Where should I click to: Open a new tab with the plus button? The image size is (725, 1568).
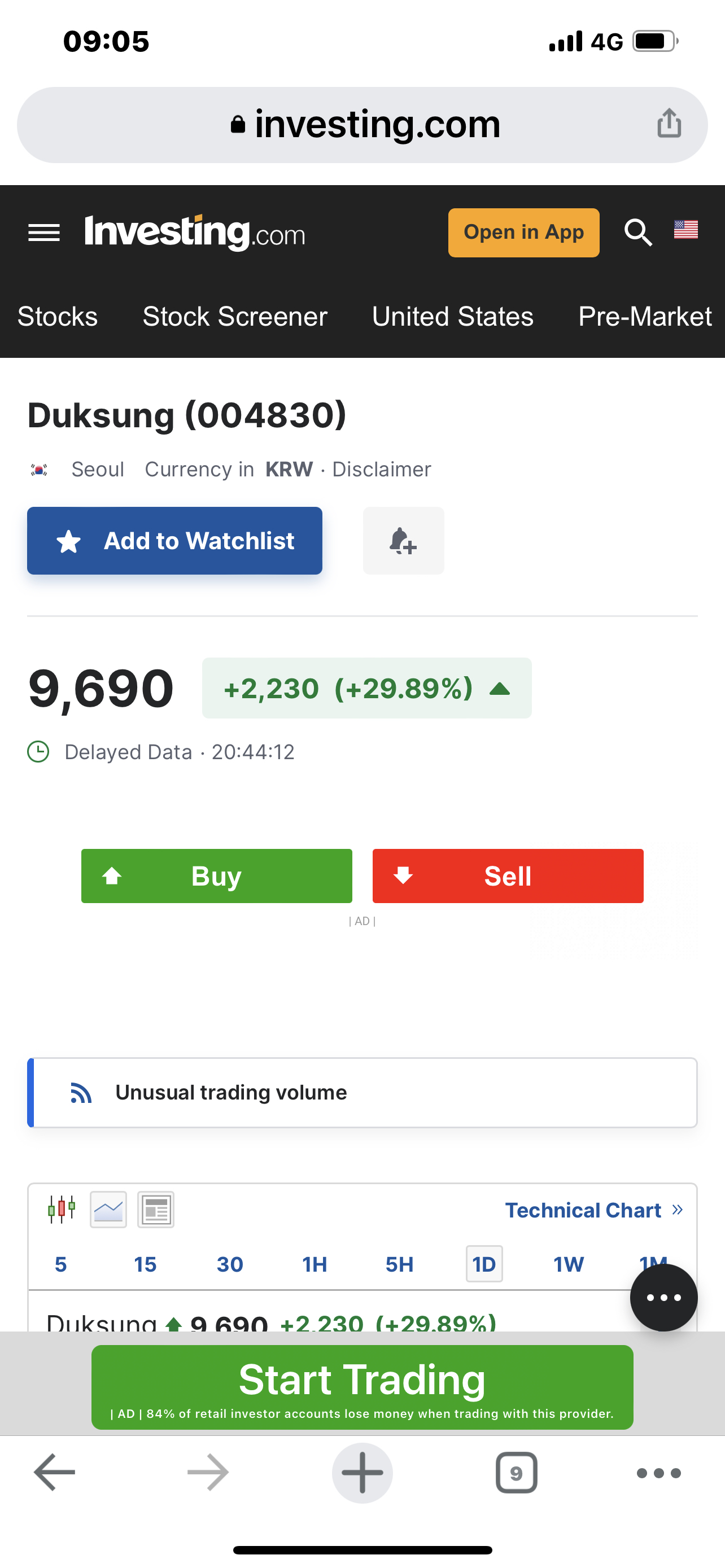362,1473
